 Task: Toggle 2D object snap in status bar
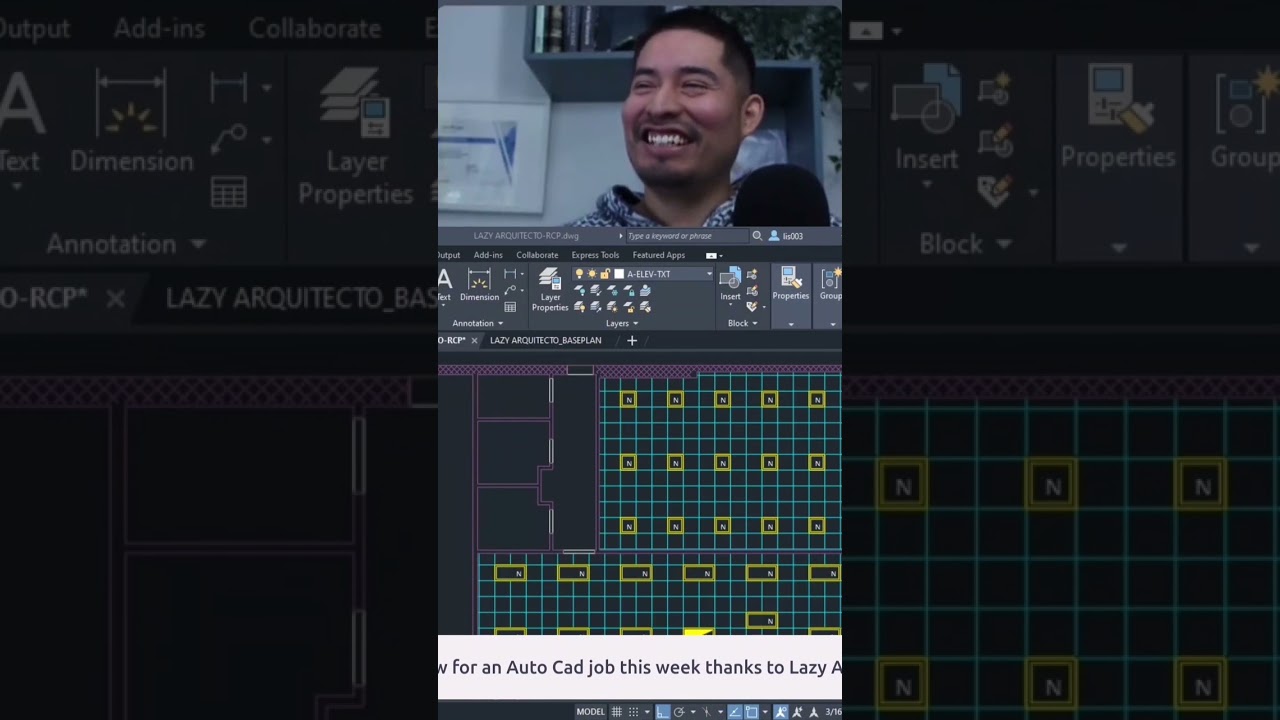pyautogui.click(x=751, y=712)
